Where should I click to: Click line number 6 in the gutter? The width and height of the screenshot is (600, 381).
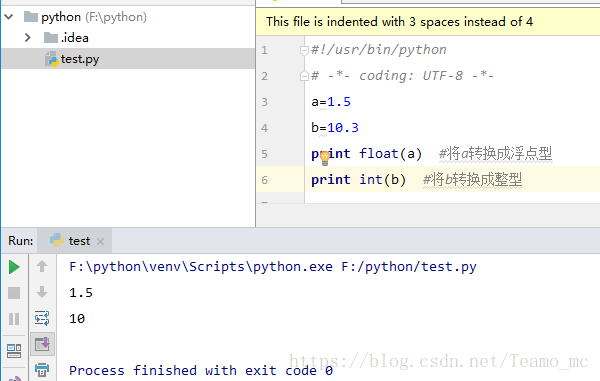pos(264,180)
